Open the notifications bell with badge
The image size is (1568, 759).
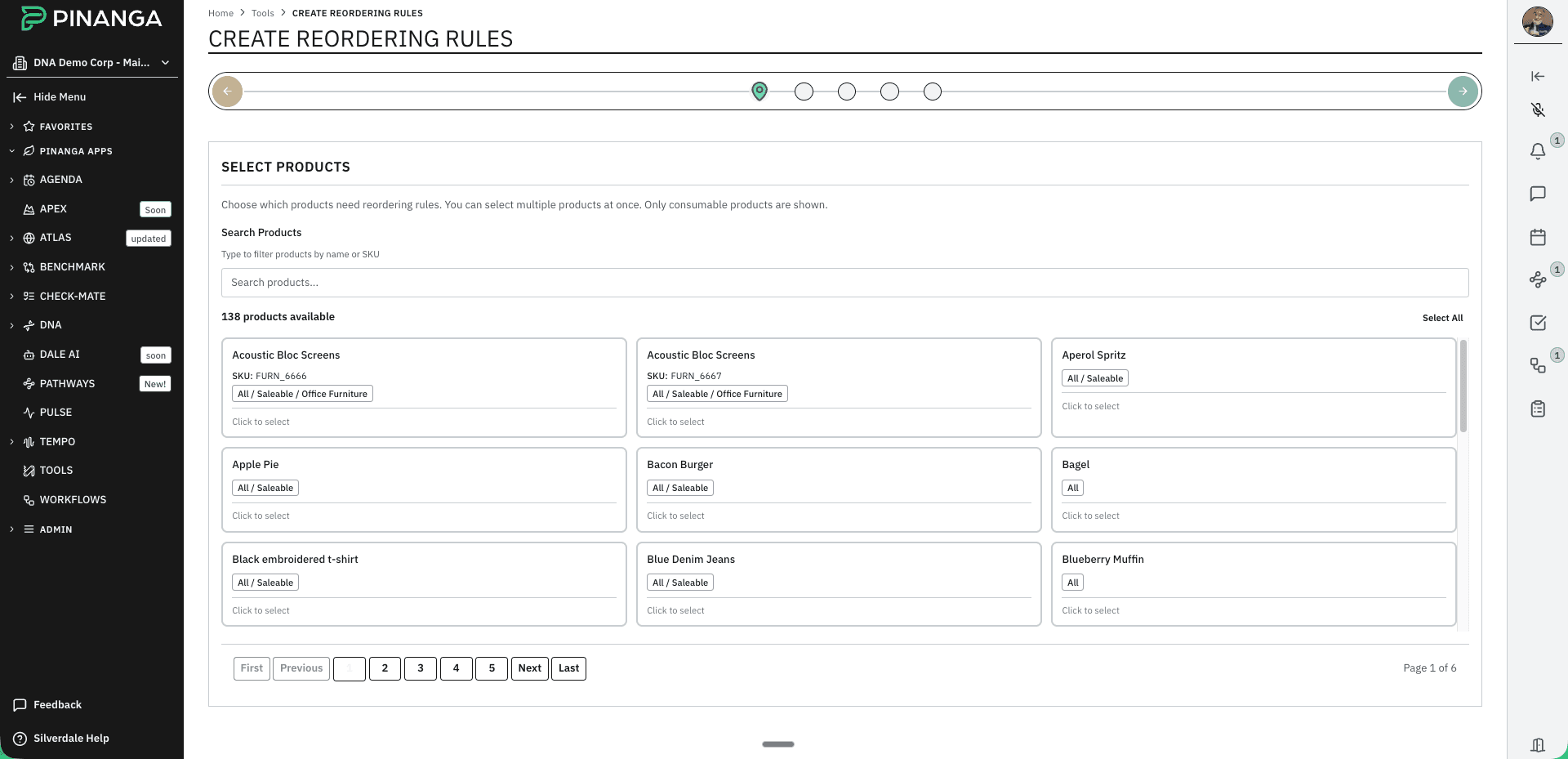click(1538, 152)
